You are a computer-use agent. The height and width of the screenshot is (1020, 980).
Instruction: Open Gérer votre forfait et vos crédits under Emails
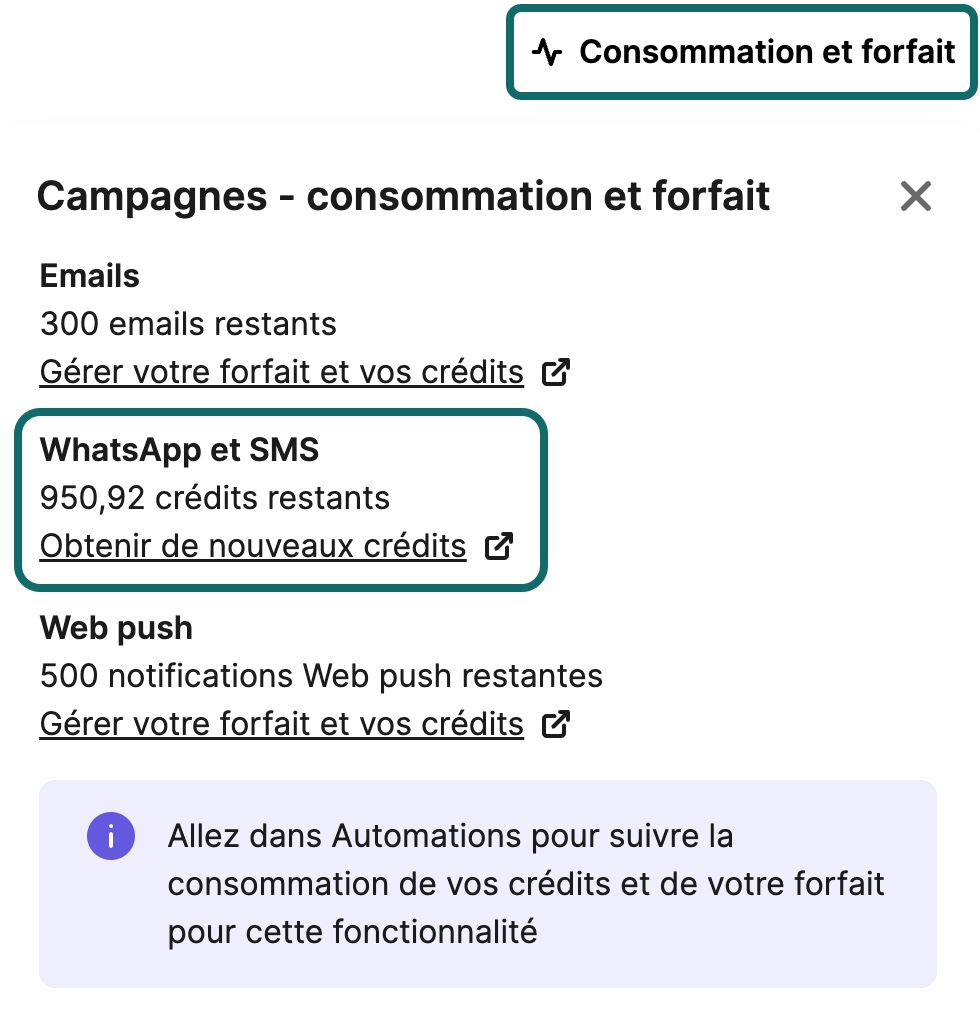tap(280, 371)
